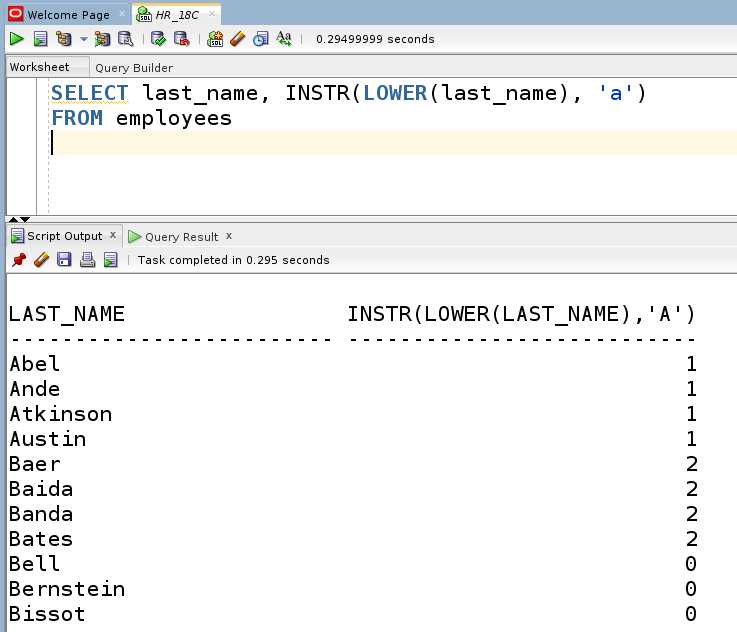This screenshot has width=737, height=632.
Task: Click the Run Statement green play icon
Action: 16,39
